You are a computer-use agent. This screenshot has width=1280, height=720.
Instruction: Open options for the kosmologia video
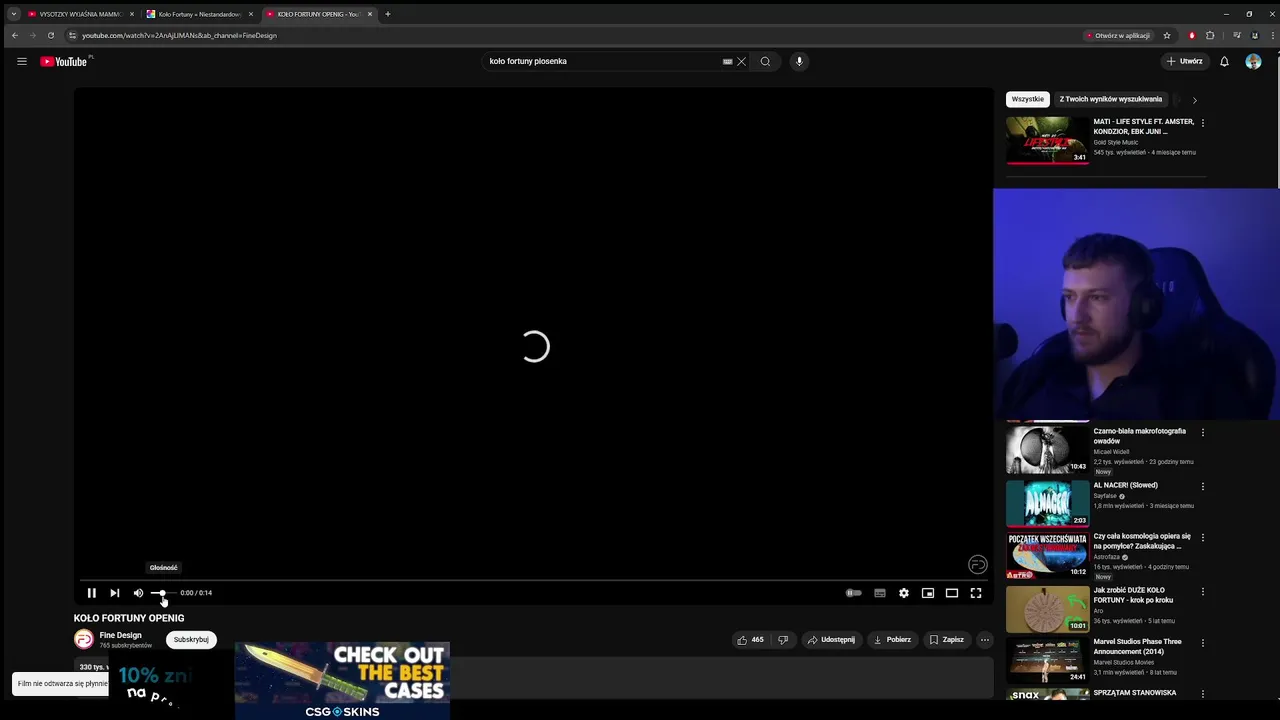[x=1202, y=538]
